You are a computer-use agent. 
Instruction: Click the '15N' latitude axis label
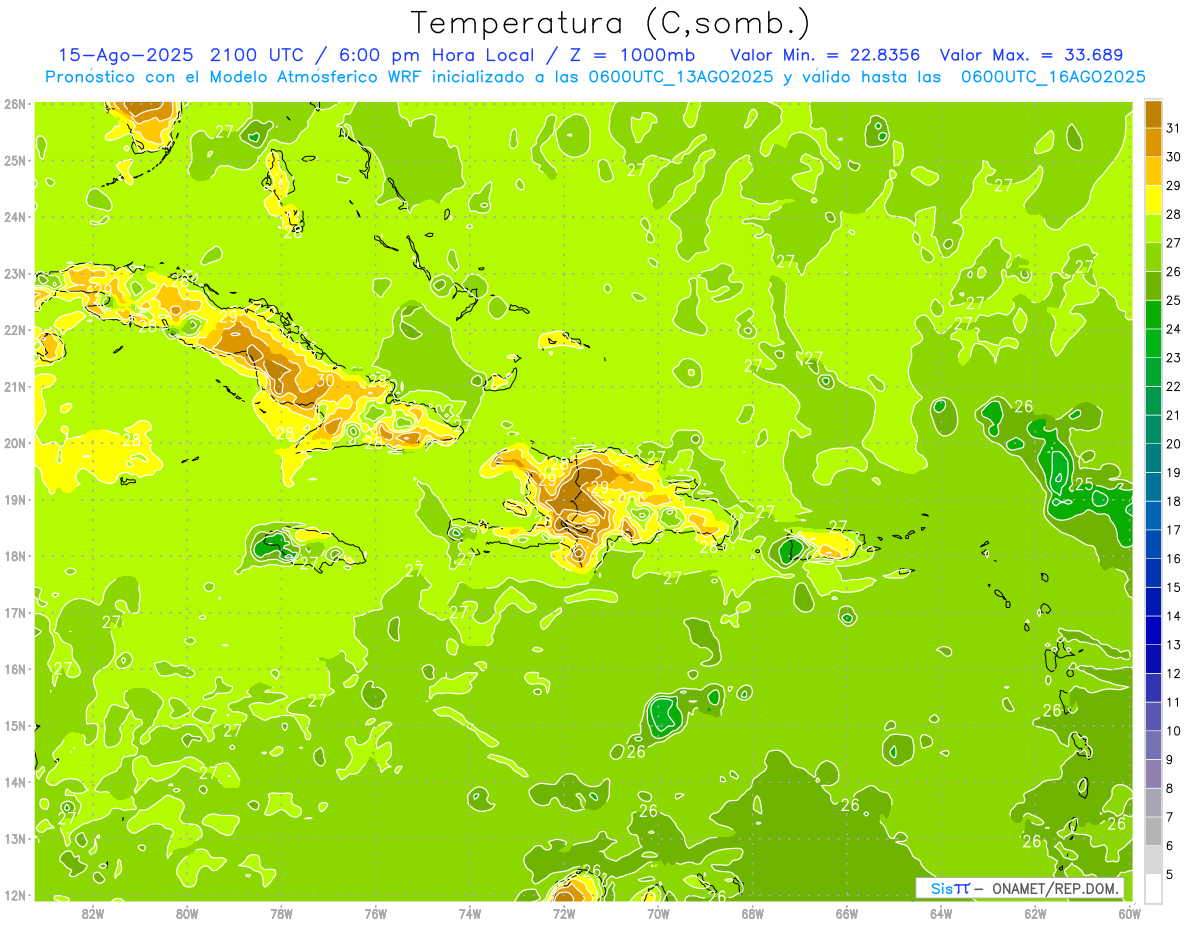pos(15,726)
